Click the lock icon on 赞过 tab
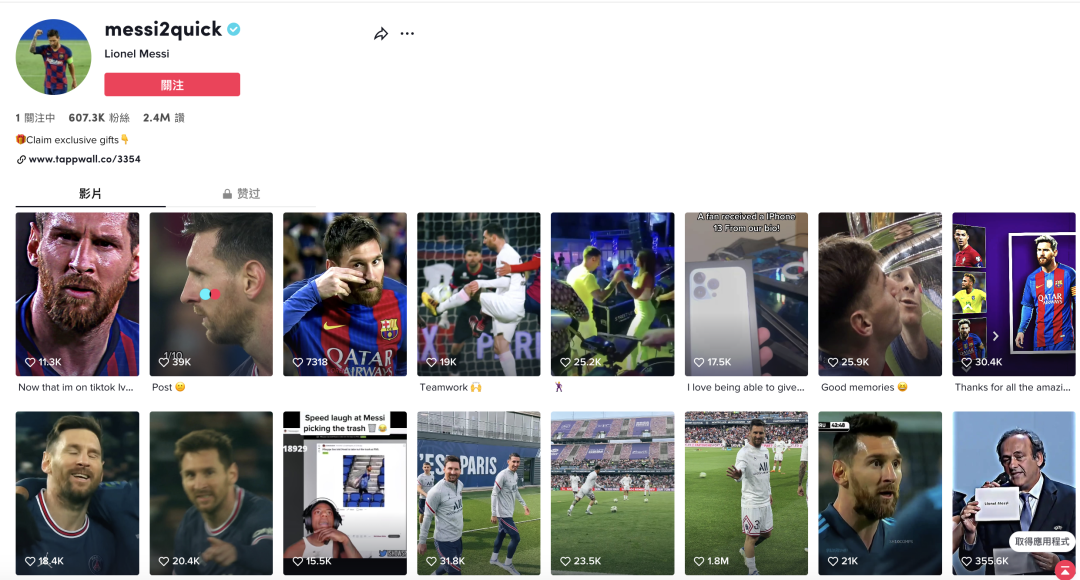 pos(227,194)
